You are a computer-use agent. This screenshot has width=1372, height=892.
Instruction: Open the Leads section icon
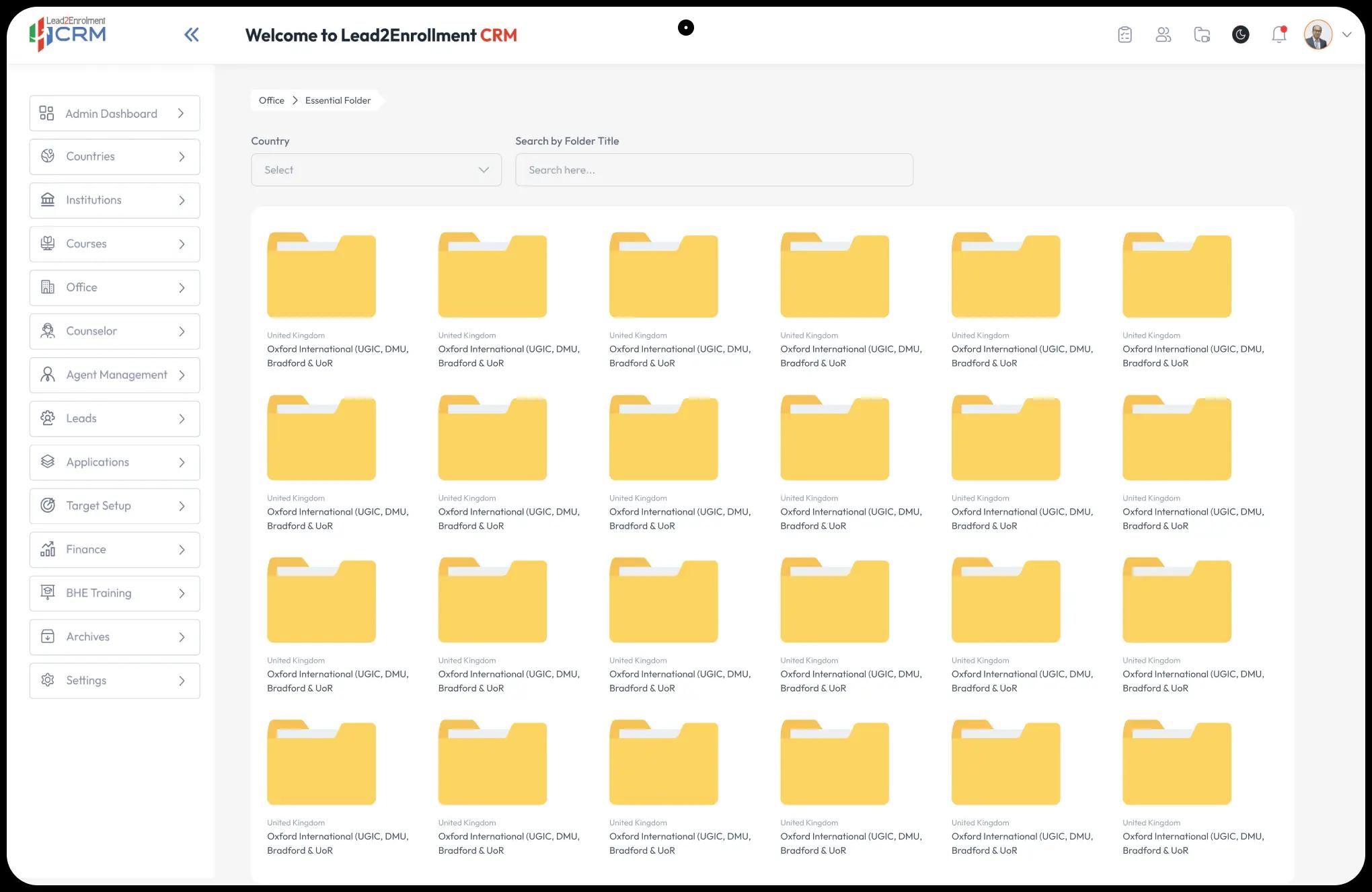46,418
